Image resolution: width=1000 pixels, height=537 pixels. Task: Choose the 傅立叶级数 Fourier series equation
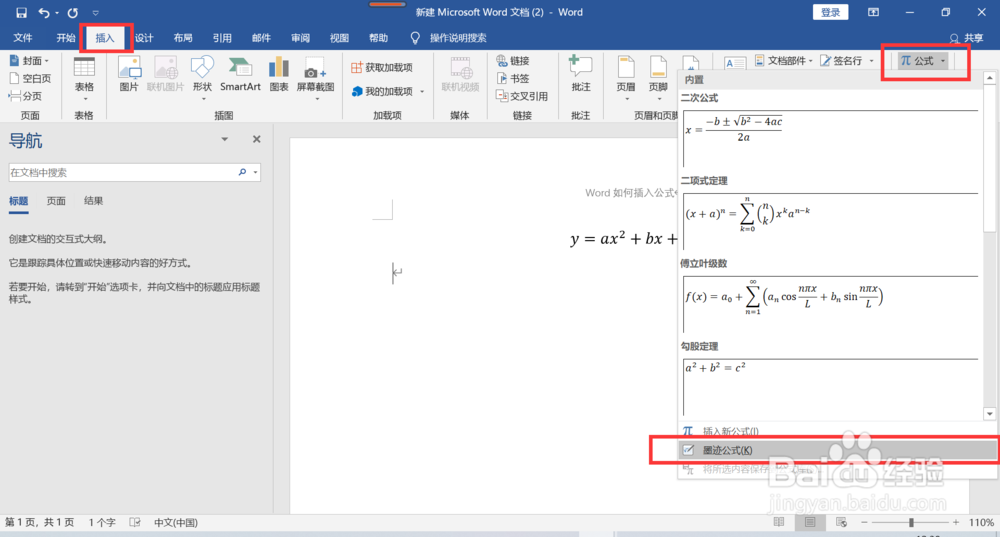[830, 304]
